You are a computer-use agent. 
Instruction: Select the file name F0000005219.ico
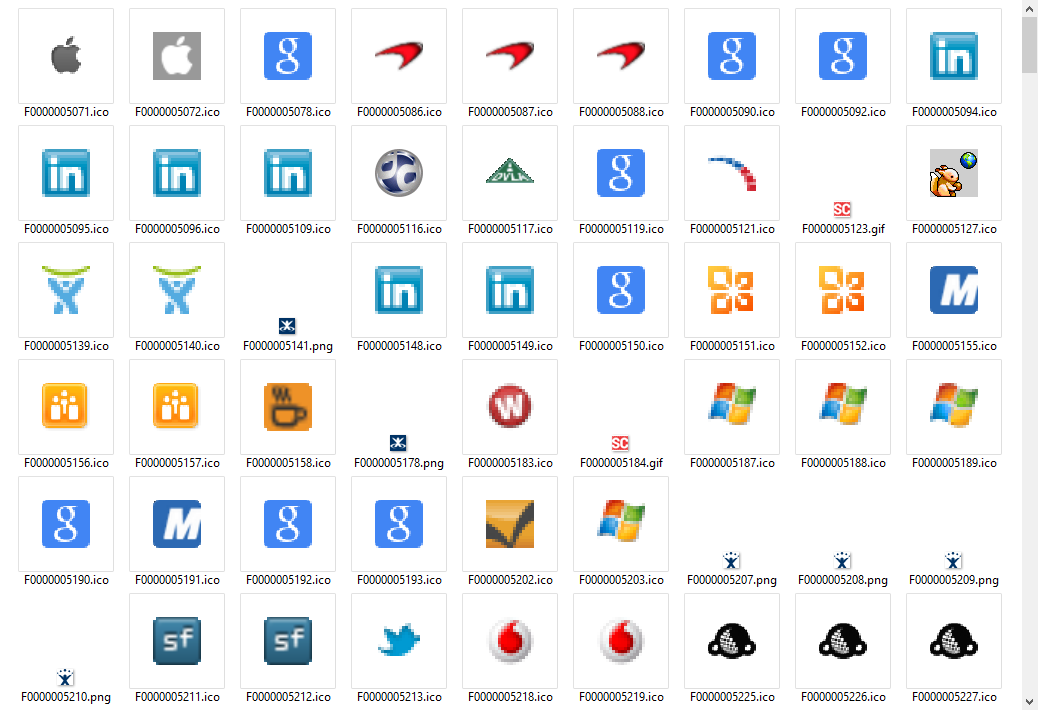[x=622, y=697]
